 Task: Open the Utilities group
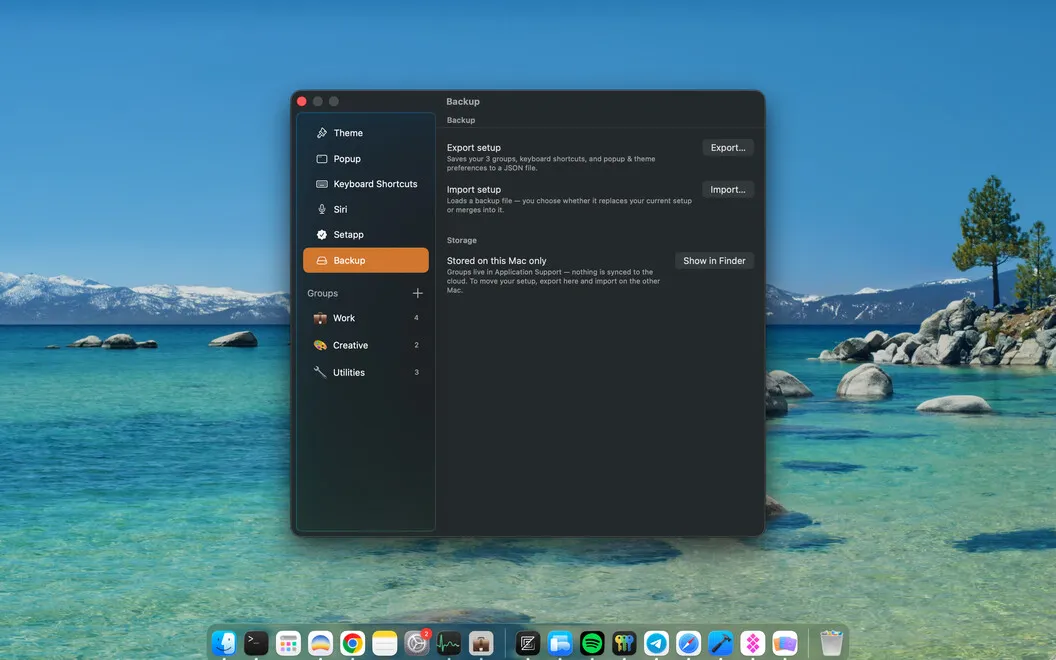366,372
